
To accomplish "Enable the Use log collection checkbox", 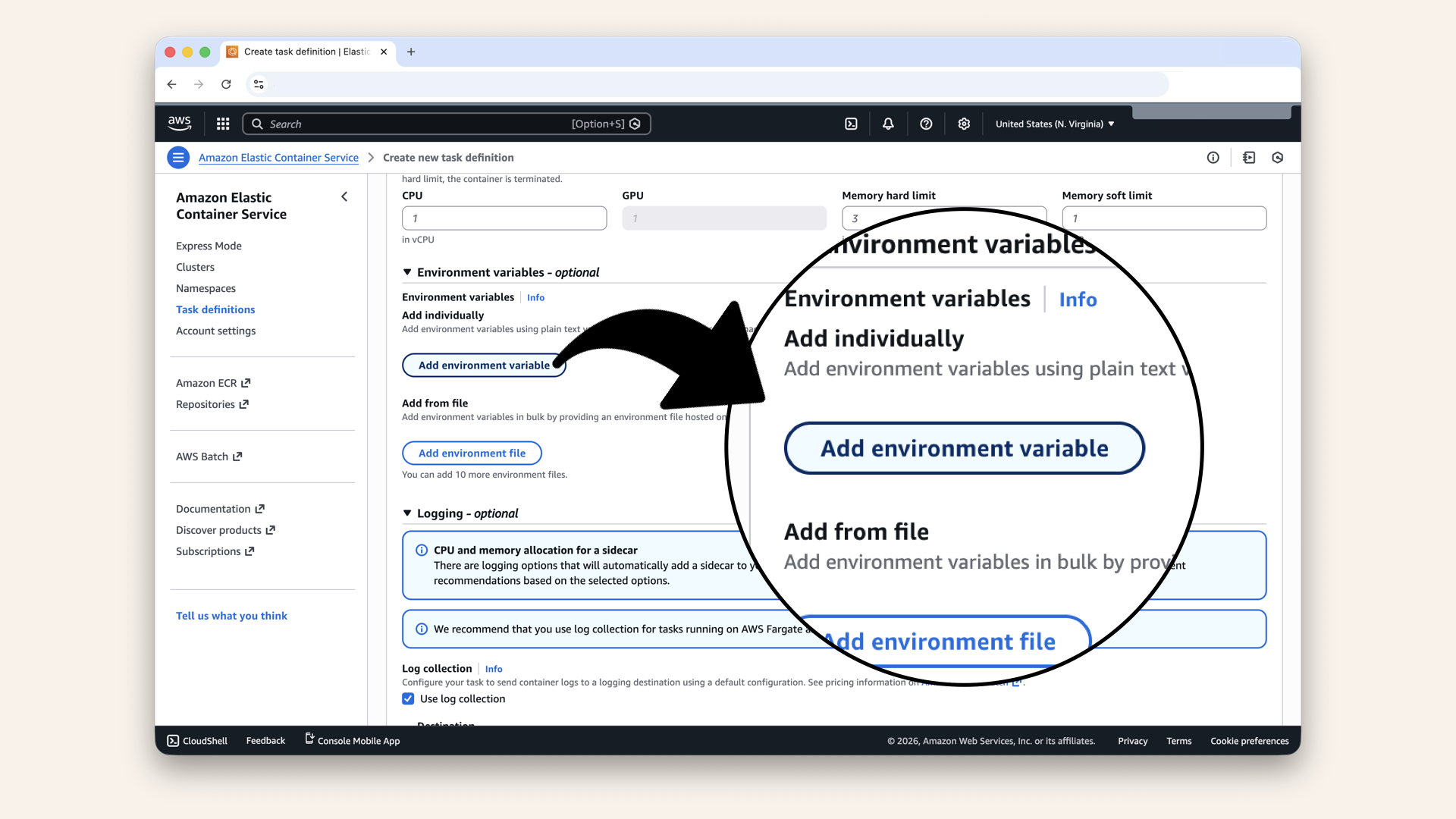I will click(408, 698).
